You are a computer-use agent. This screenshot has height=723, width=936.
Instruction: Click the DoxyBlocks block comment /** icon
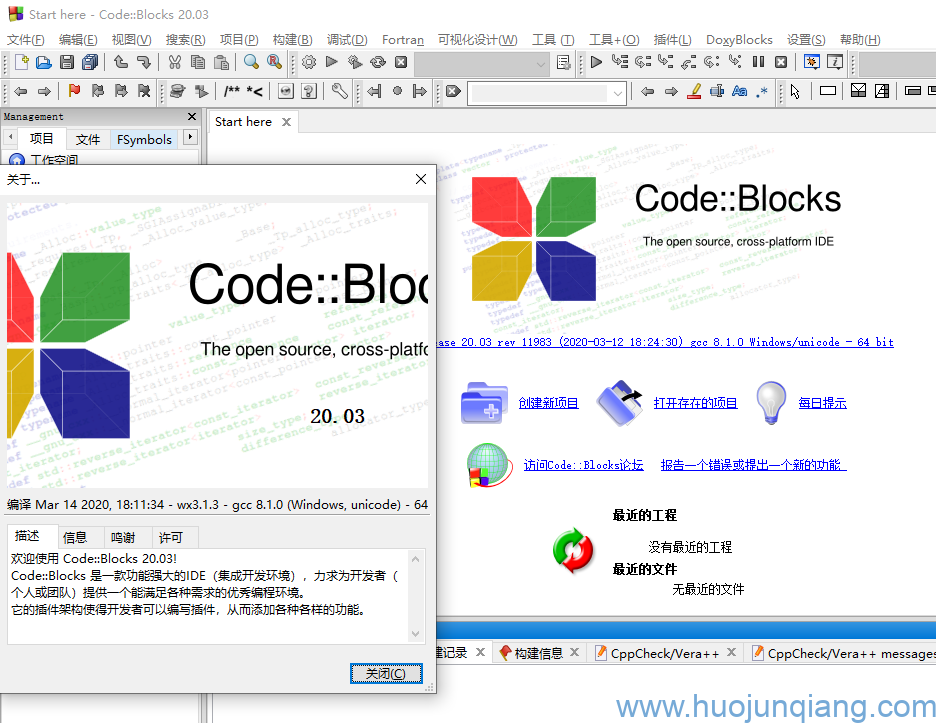232,91
